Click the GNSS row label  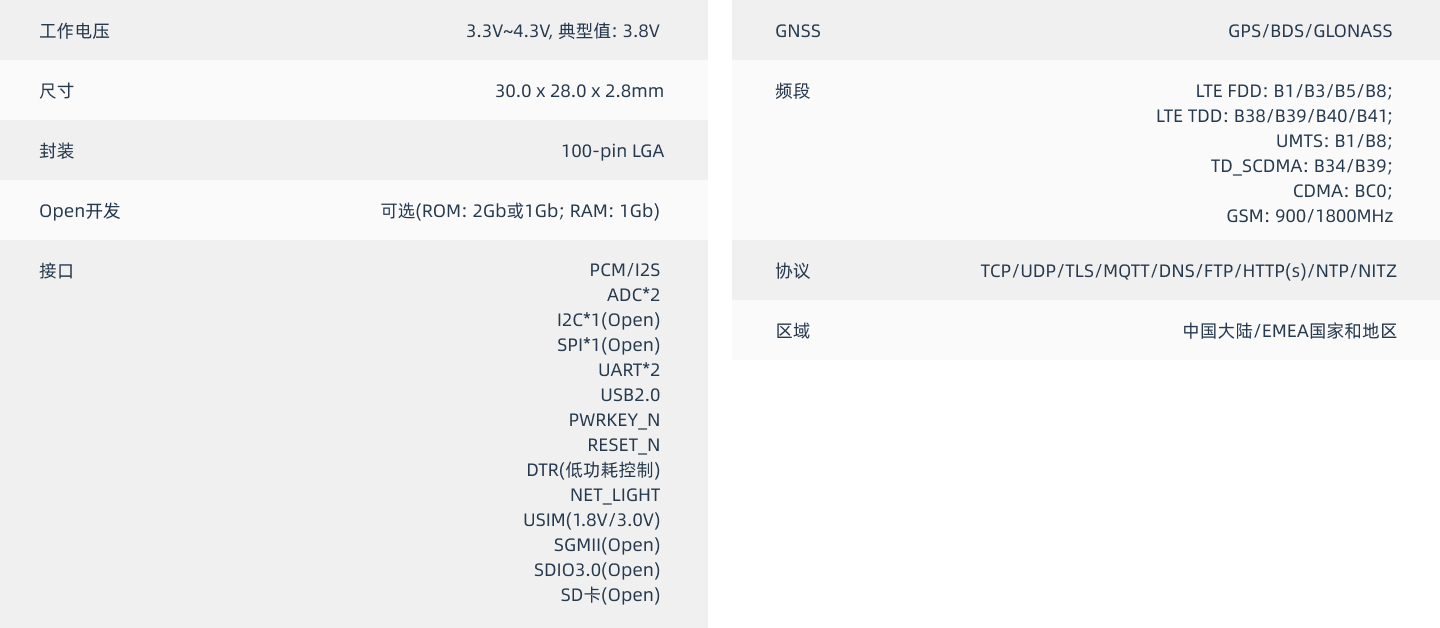[797, 31]
